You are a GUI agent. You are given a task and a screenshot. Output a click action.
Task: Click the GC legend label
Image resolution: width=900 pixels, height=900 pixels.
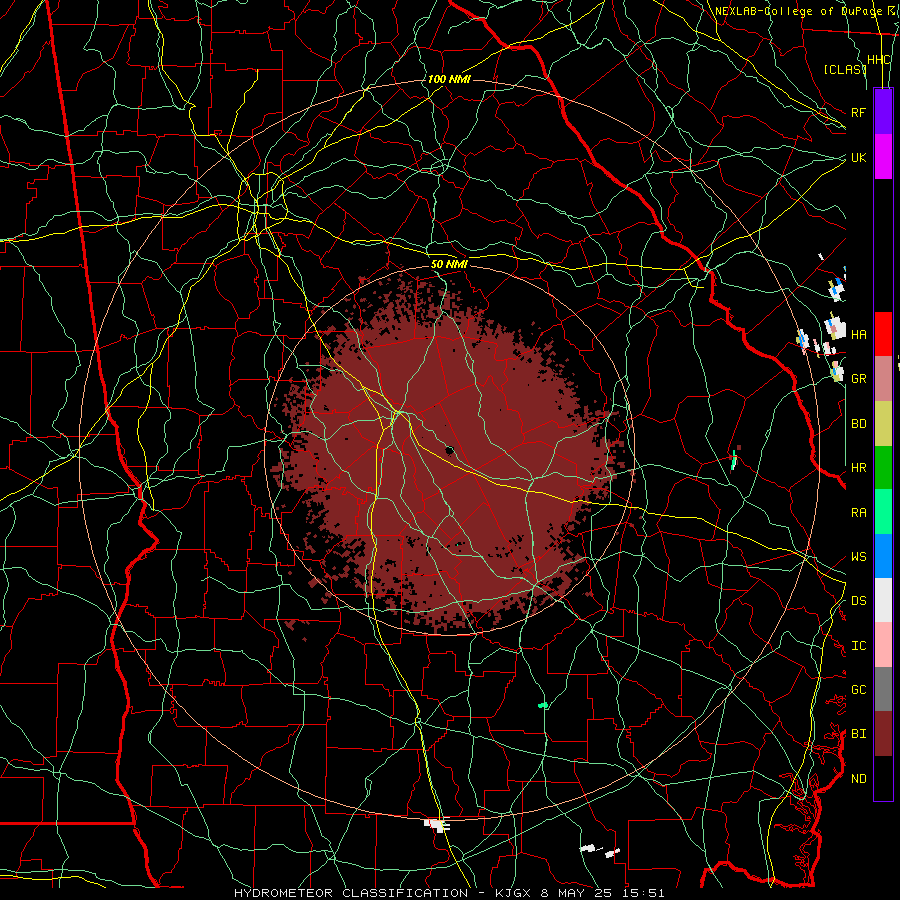[x=858, y=690]
